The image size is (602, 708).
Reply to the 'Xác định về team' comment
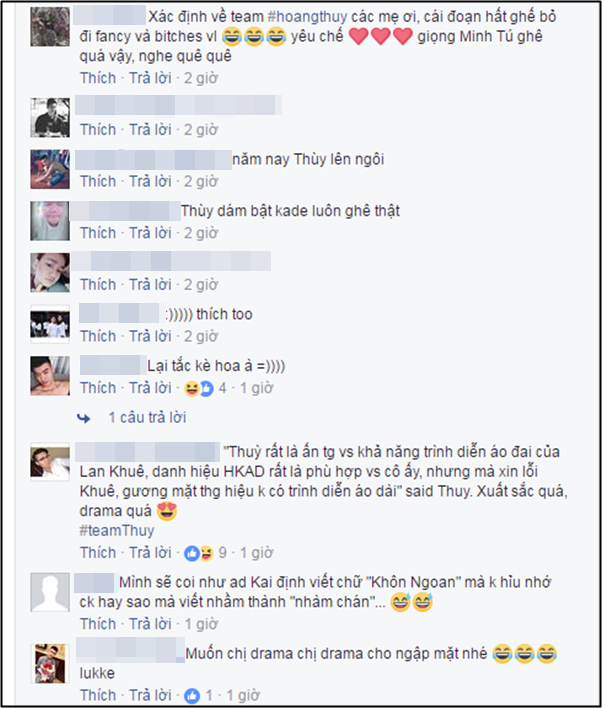pos(150,78)
